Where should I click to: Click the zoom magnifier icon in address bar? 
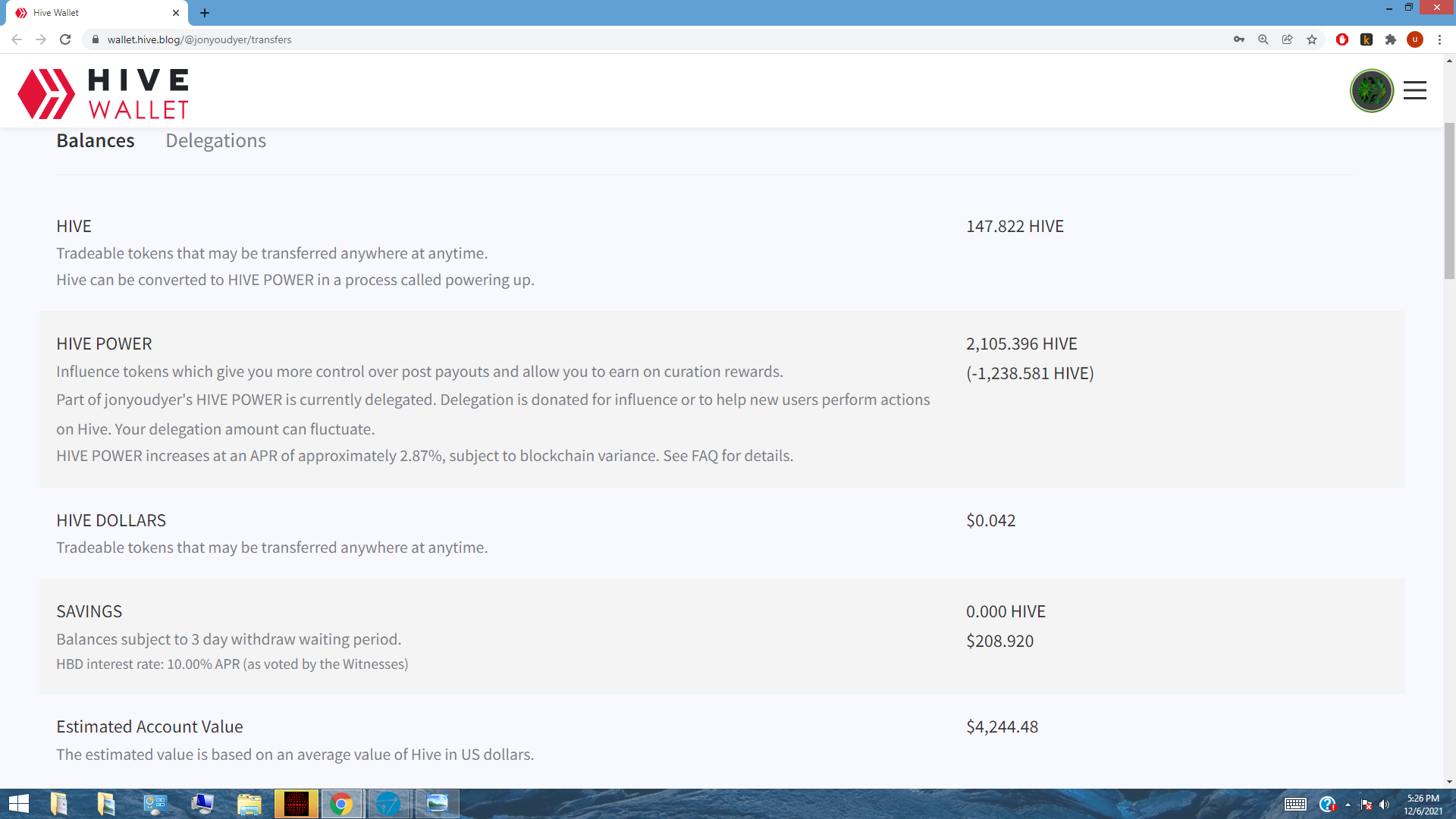pos(1263,39)
